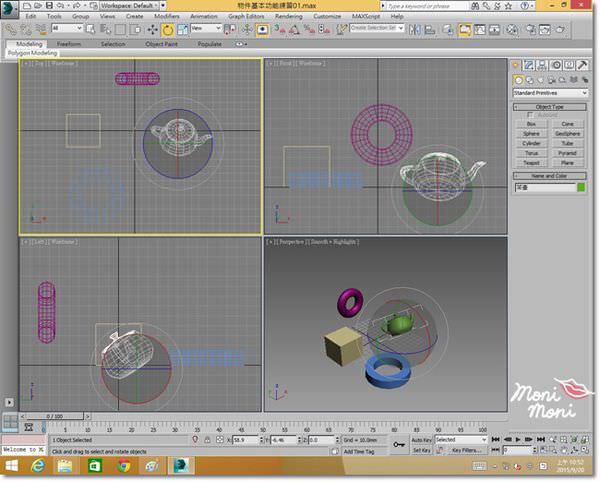Toggle Set Key mode
600x482 pixels.
click(422, 450)
